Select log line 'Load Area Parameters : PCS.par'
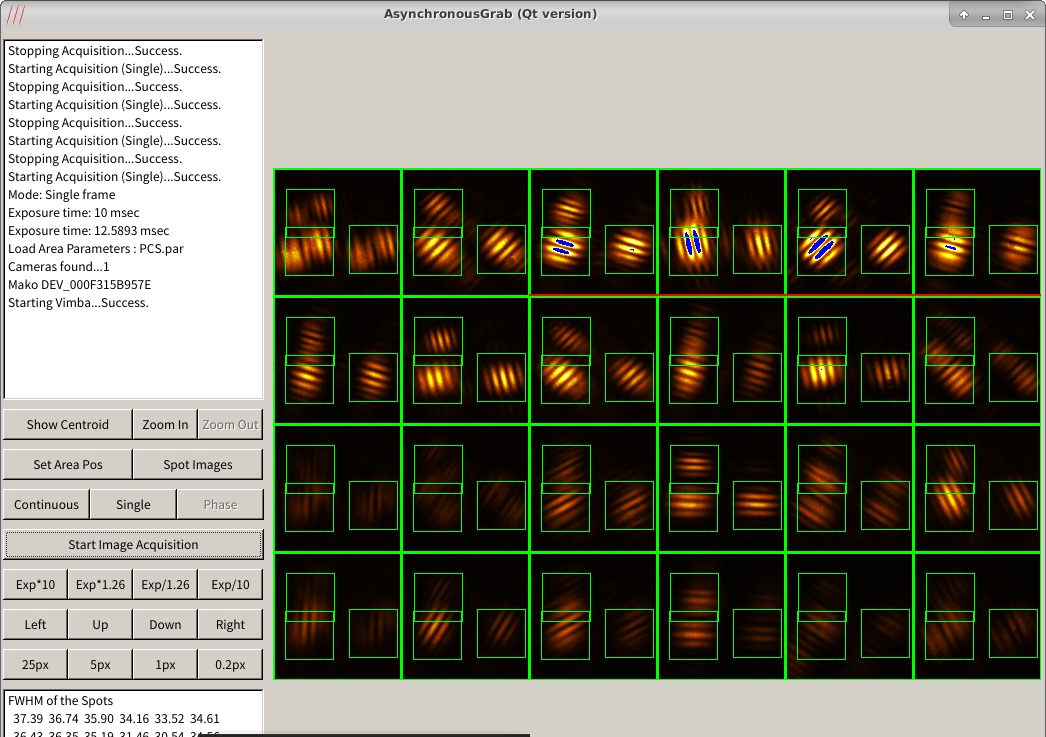Image resolution: width=1046 pixels, height=737 pixels. (95, 249)
